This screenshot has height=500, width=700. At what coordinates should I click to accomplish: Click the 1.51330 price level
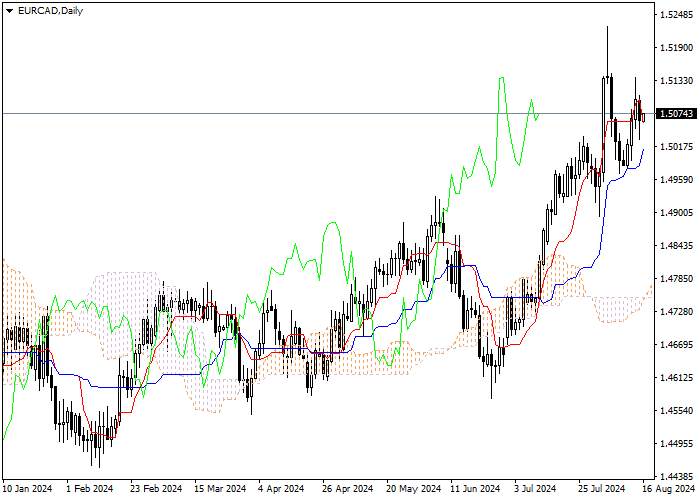coord(677,81)
